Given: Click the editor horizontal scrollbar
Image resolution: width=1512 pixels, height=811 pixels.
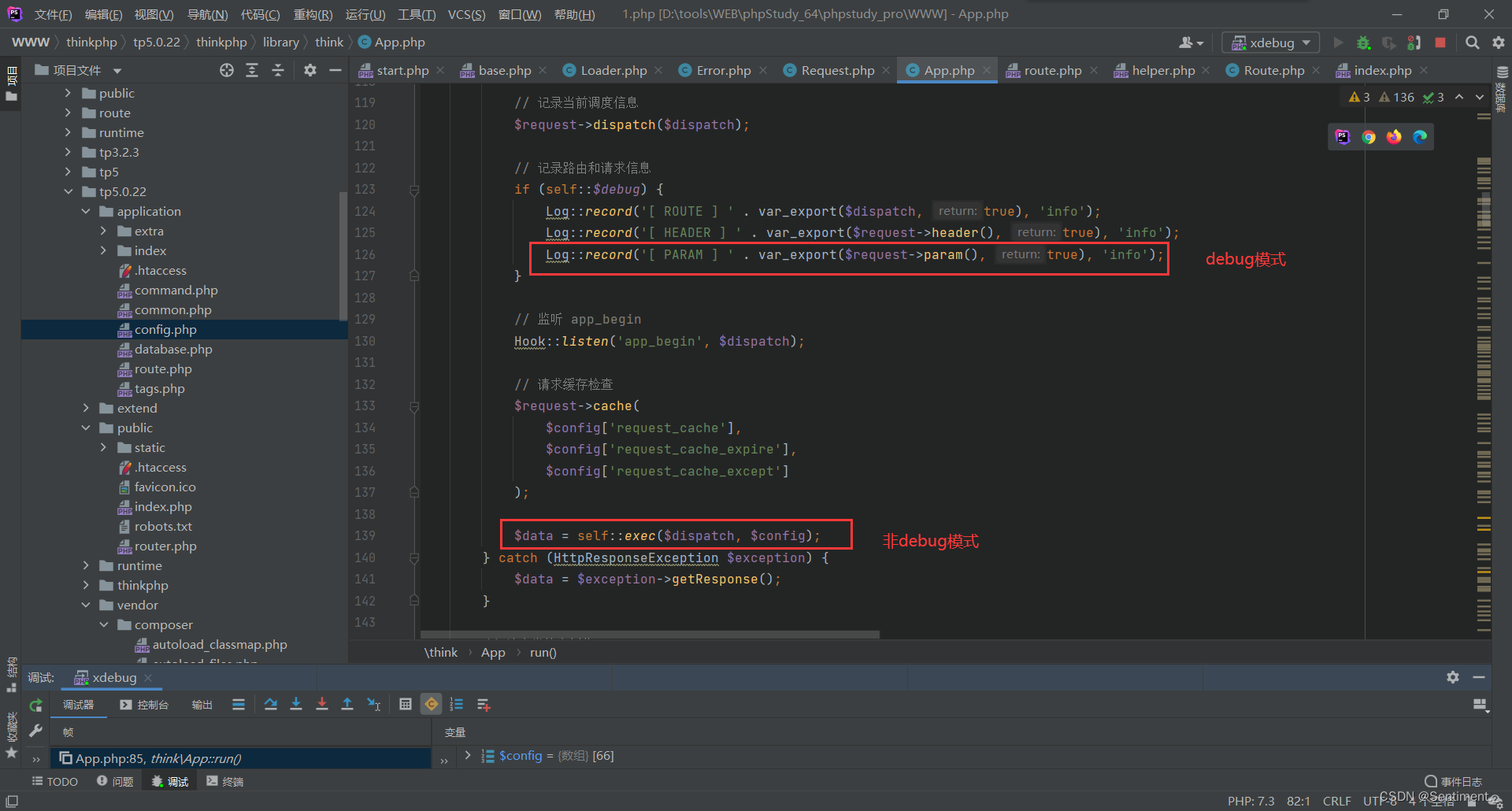Looking at the screenshot, I should click(650, 634).
